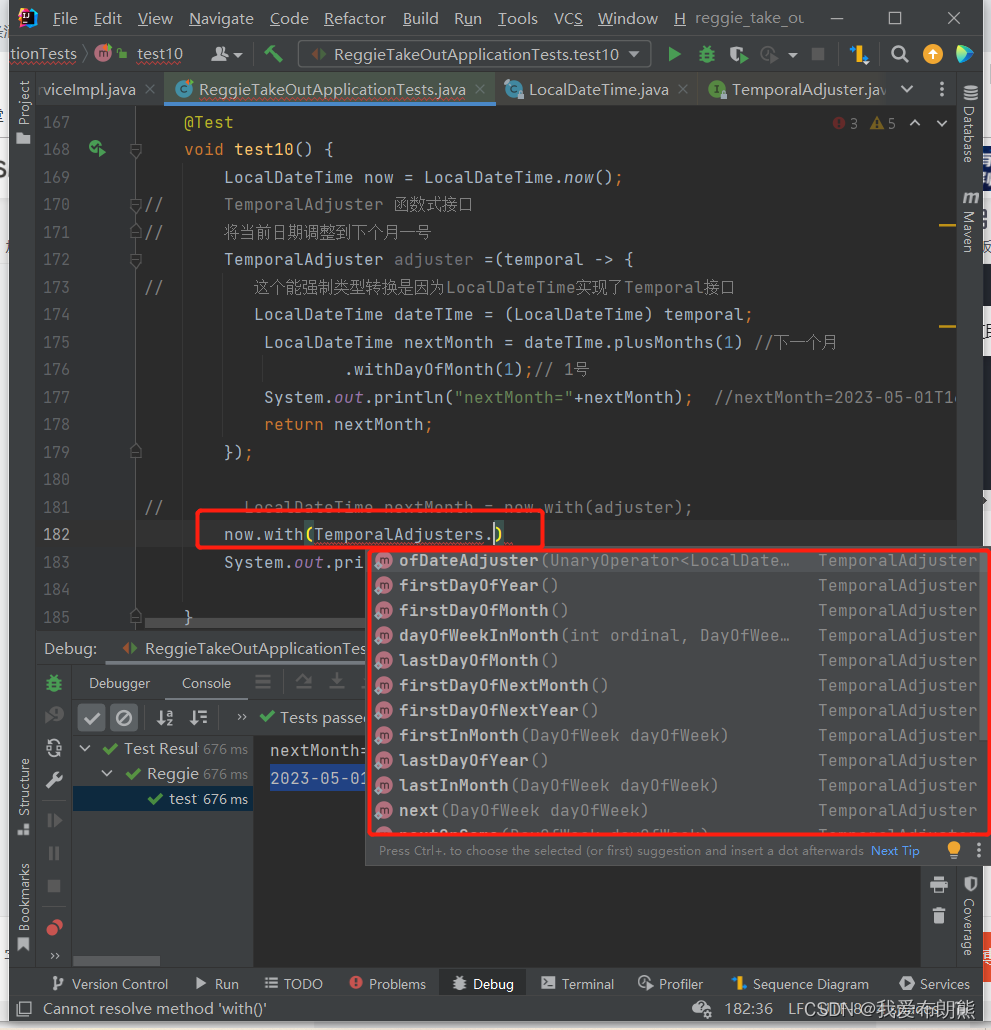Click the completion popup lightbulb icon

pyautogui.click(x=954, y=850)
